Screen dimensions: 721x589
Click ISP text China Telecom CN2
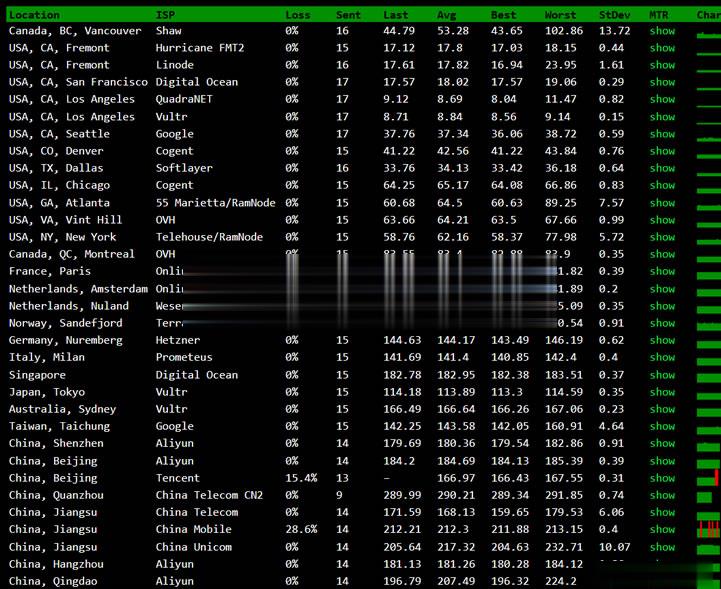pos(209,495)
